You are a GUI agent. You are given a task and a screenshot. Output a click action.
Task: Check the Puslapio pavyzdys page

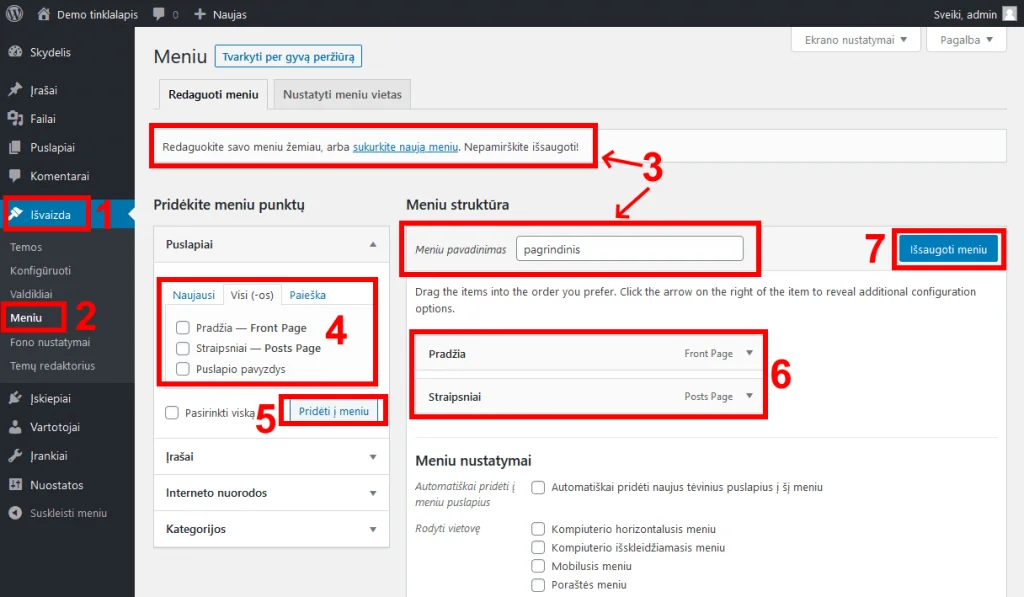tap(183, 369)
